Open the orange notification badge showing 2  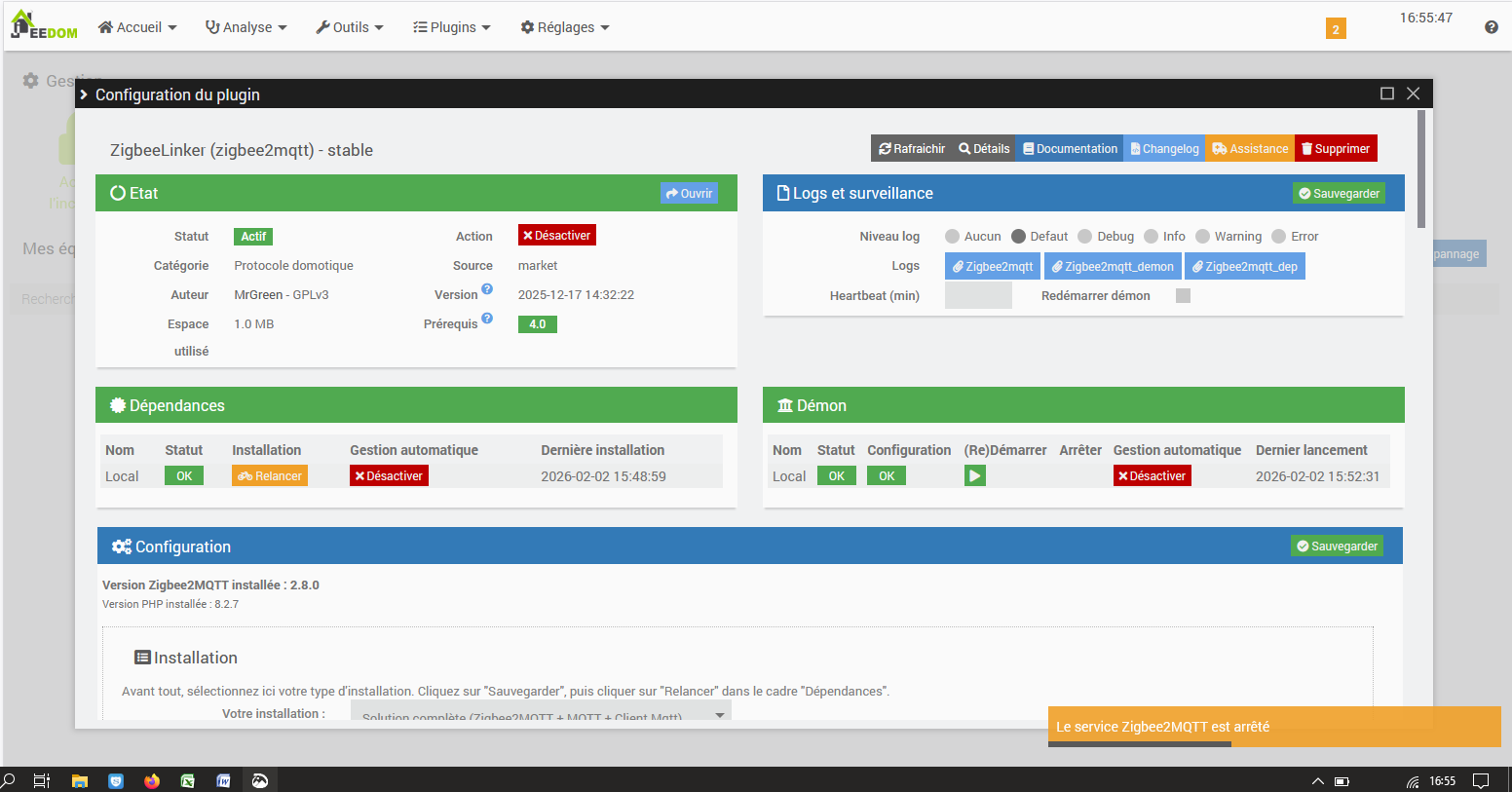tap(1336, 29)
